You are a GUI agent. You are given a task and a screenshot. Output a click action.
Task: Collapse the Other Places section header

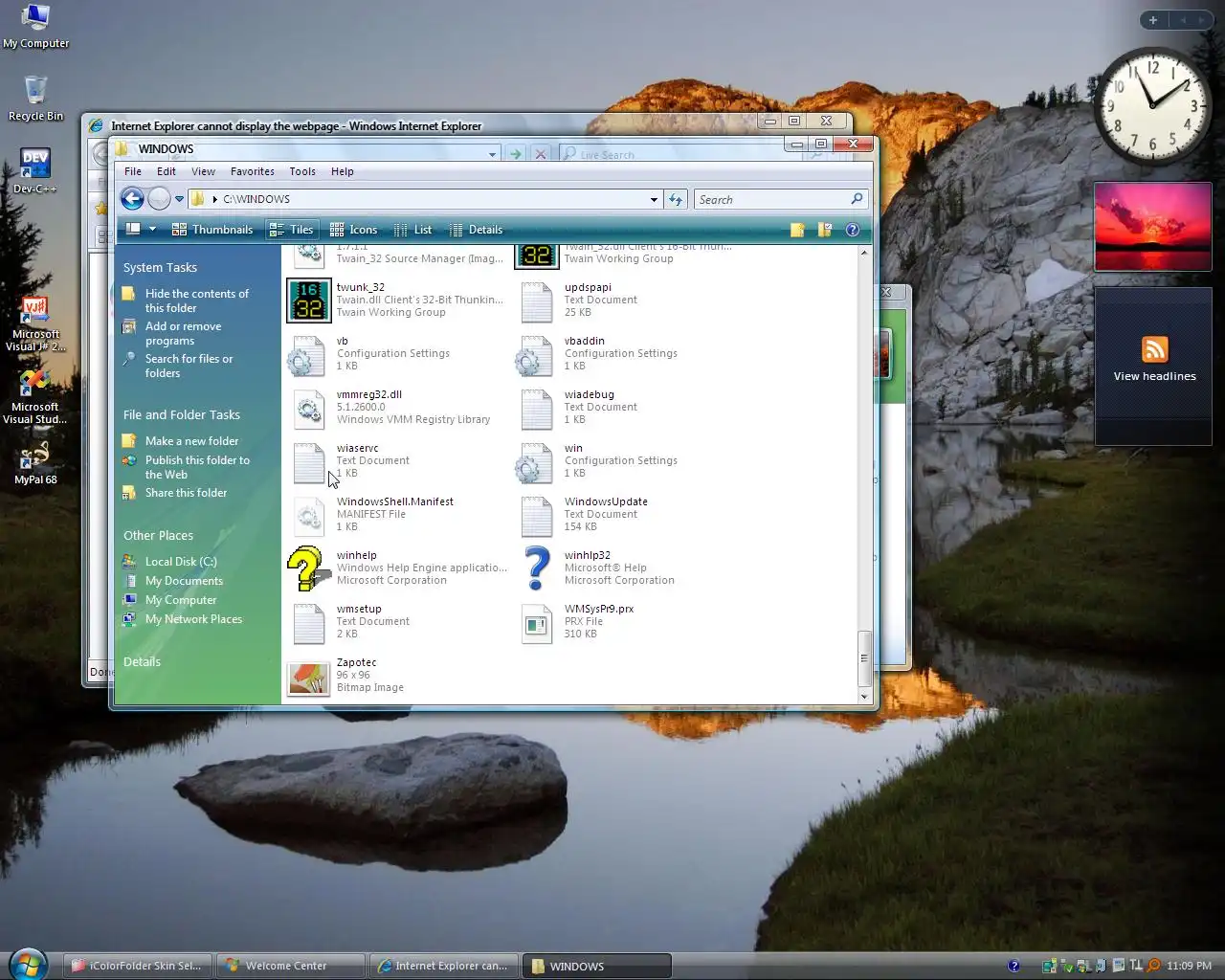[x=158, y=536]
